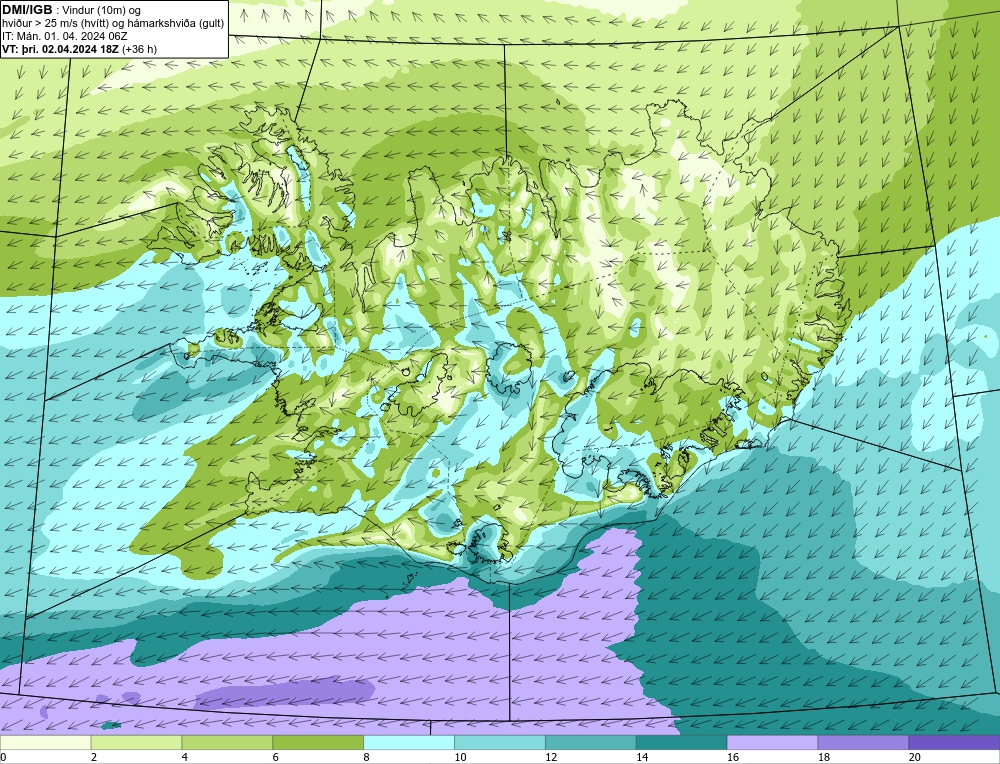The height and width of the screenshot is (764, 1000).
Task: Click the 'DMI/IGB' title text
Action: tap(27, 10)
